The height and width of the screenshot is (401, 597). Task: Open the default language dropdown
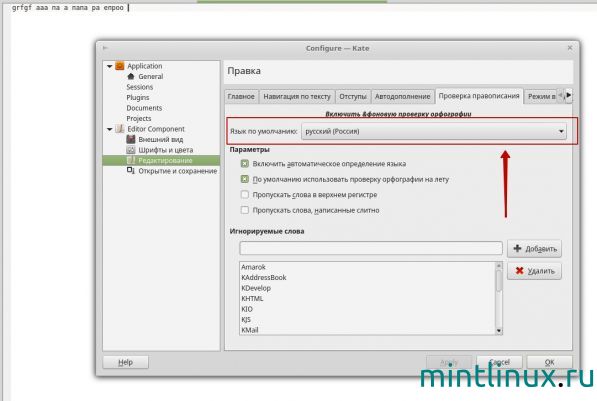pos(434,131)
